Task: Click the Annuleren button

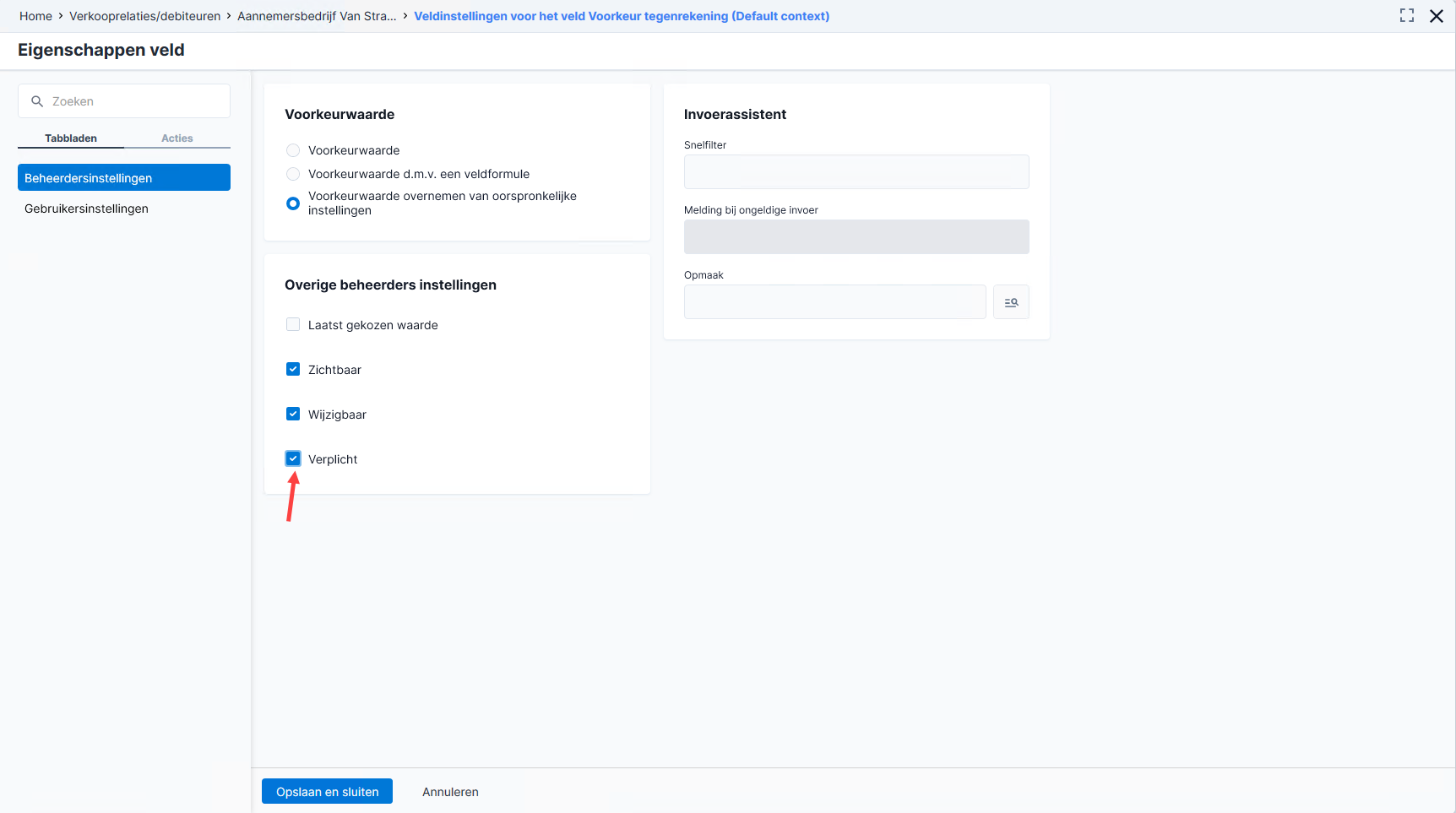Action: 450,792
